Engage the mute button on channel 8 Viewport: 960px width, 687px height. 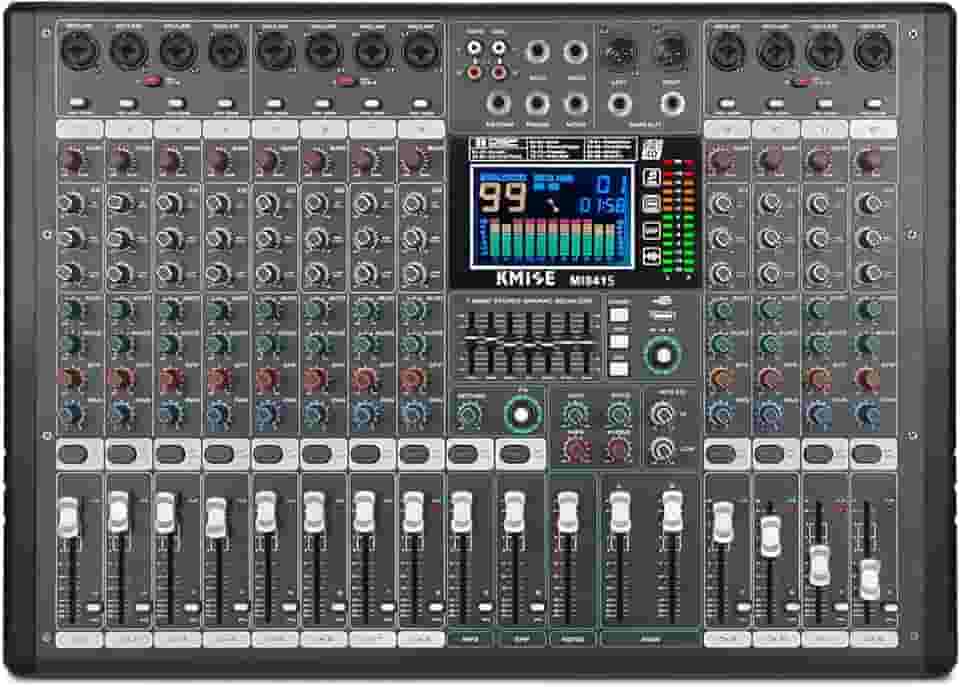tap(408, 452)
